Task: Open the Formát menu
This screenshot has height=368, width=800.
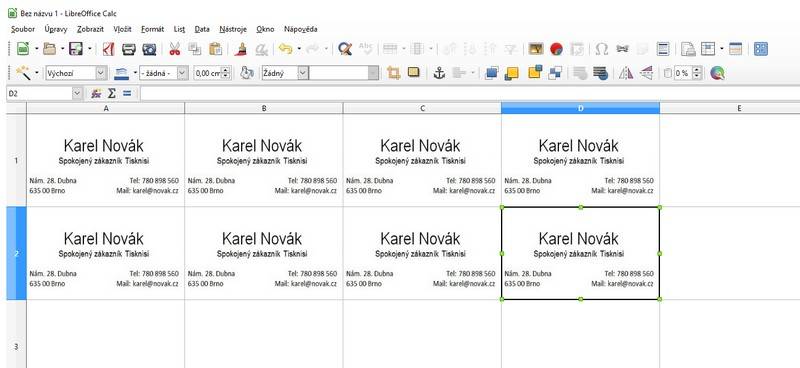Action: point(153,29)
